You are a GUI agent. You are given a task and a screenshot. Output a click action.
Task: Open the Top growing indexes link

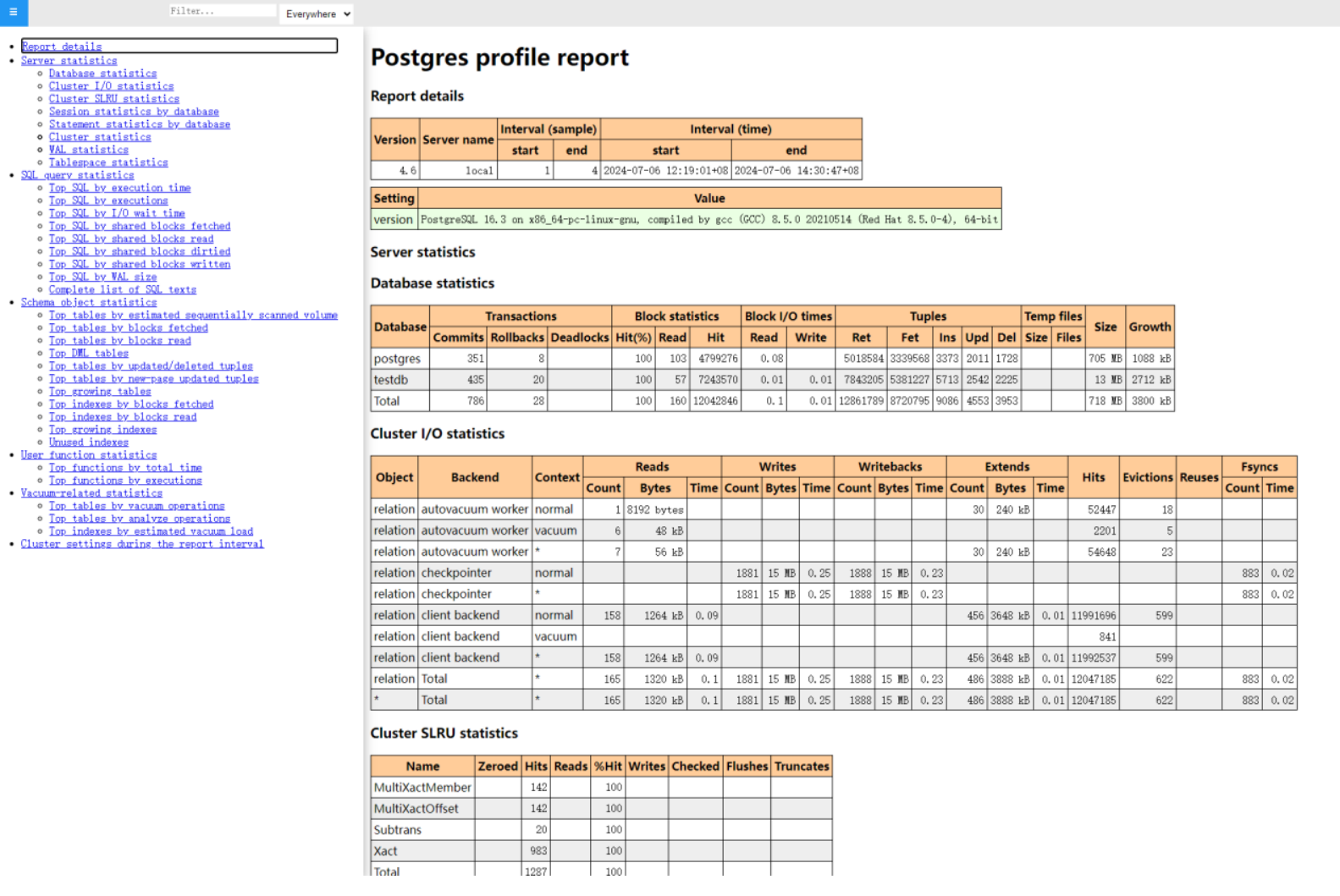[102, 429]
